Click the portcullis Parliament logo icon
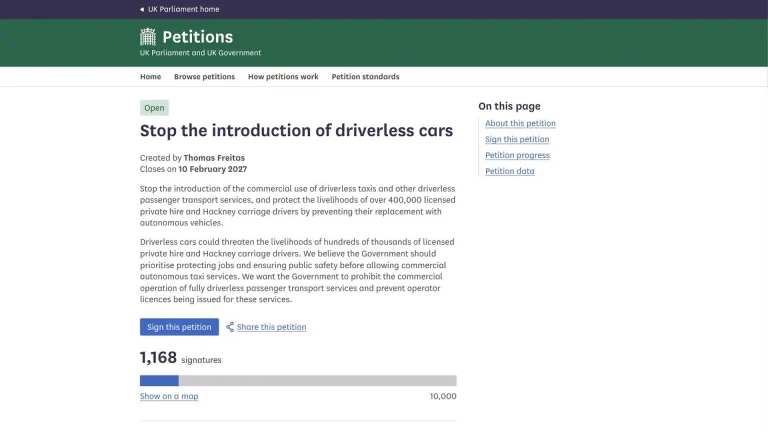The height and width of the screenshot is (432, 768). tap(148, 37)
